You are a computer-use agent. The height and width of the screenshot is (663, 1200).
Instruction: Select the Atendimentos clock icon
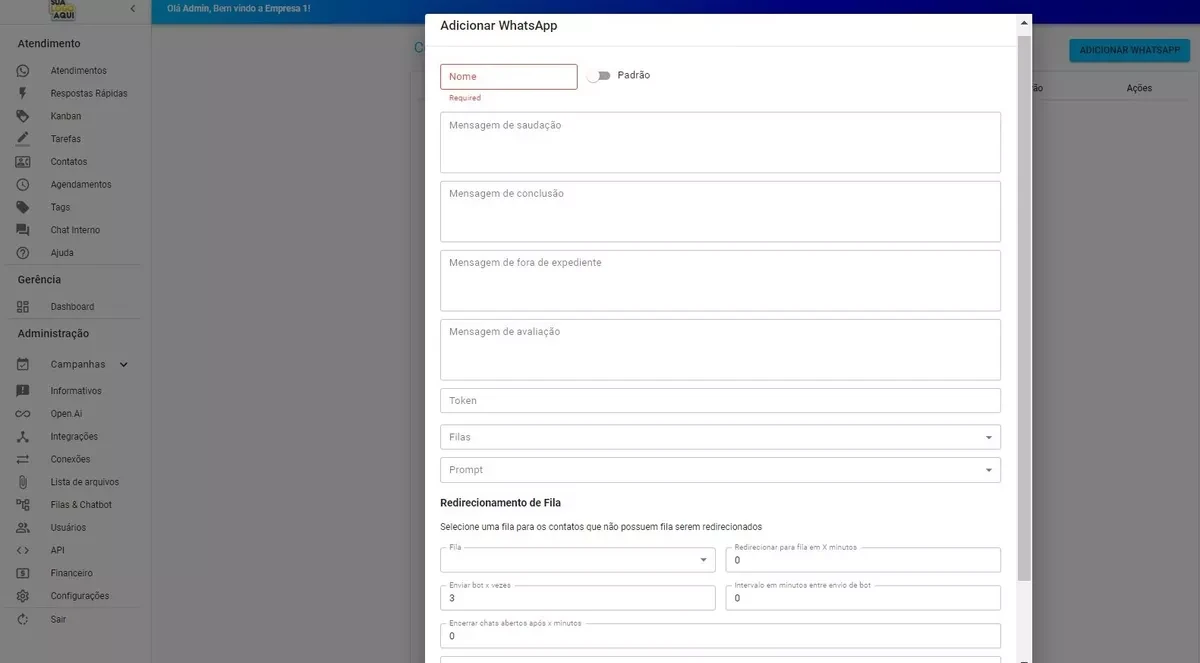[x=22, y=70]
